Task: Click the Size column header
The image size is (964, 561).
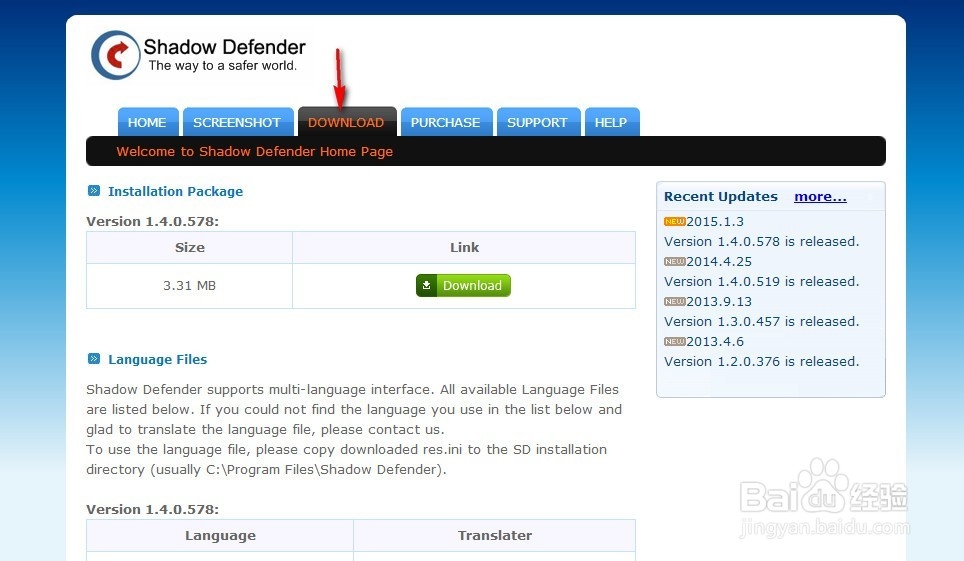Action: (189, 247)
